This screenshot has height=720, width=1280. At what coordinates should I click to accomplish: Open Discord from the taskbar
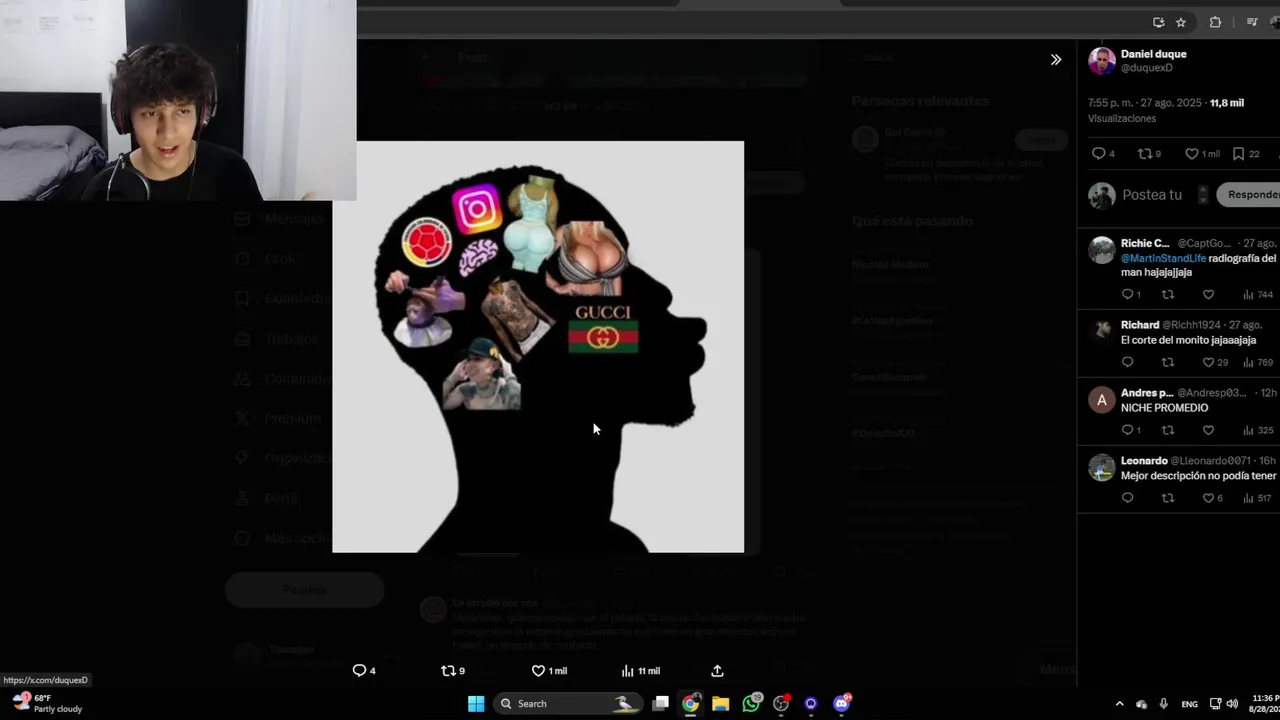[842, 703]
